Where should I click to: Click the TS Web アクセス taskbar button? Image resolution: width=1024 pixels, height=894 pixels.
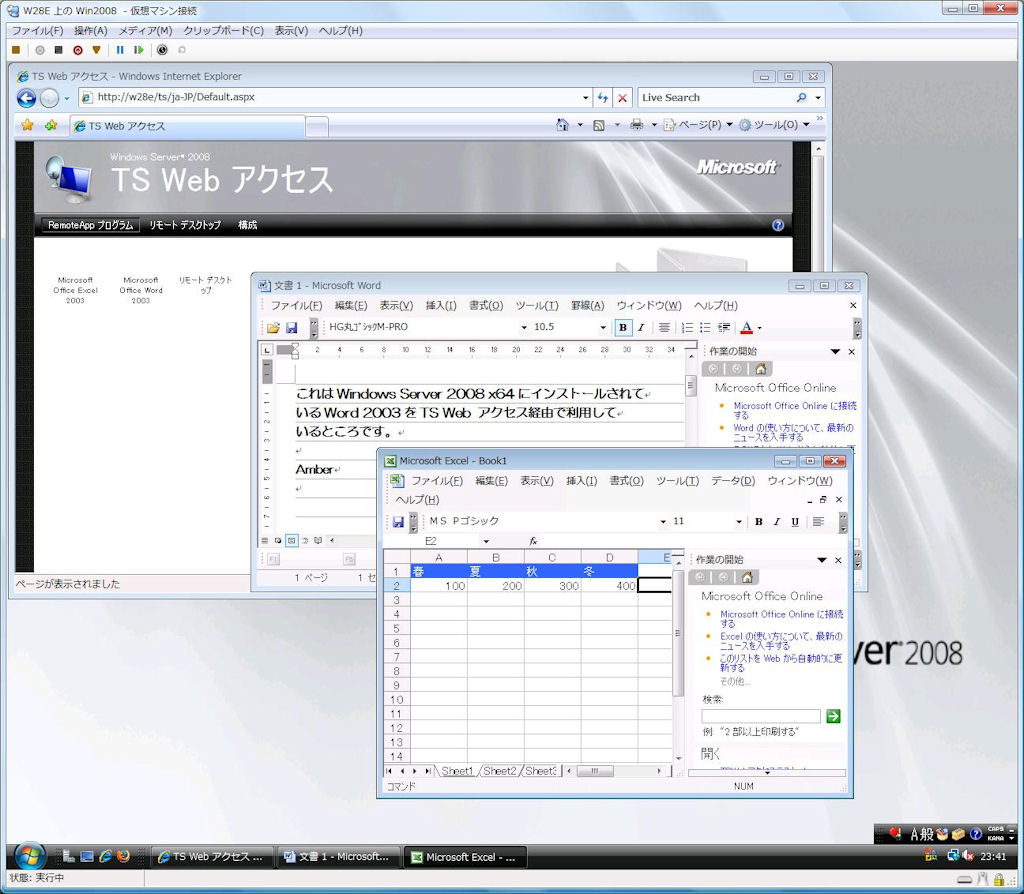pyautogui.click(x=210, y=857)
